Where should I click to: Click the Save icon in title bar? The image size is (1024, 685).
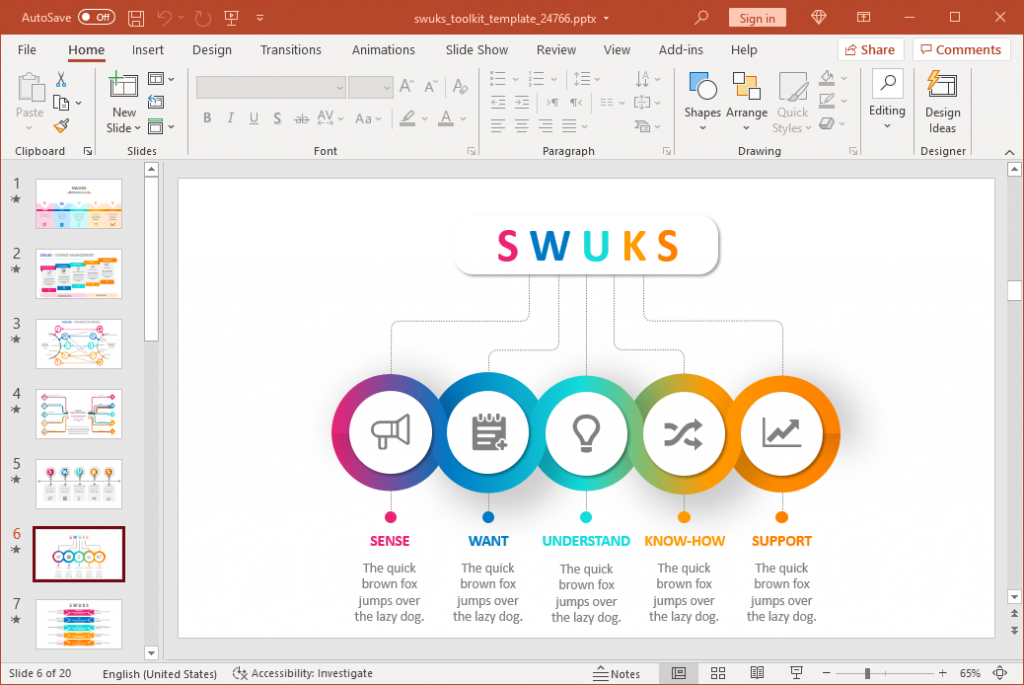[136, 18]
